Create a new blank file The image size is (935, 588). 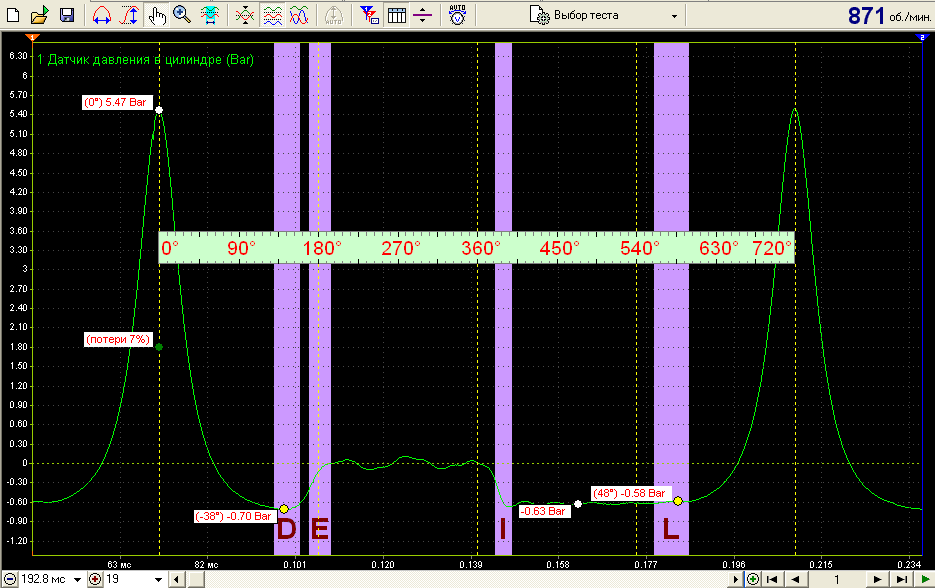point(13,16)
